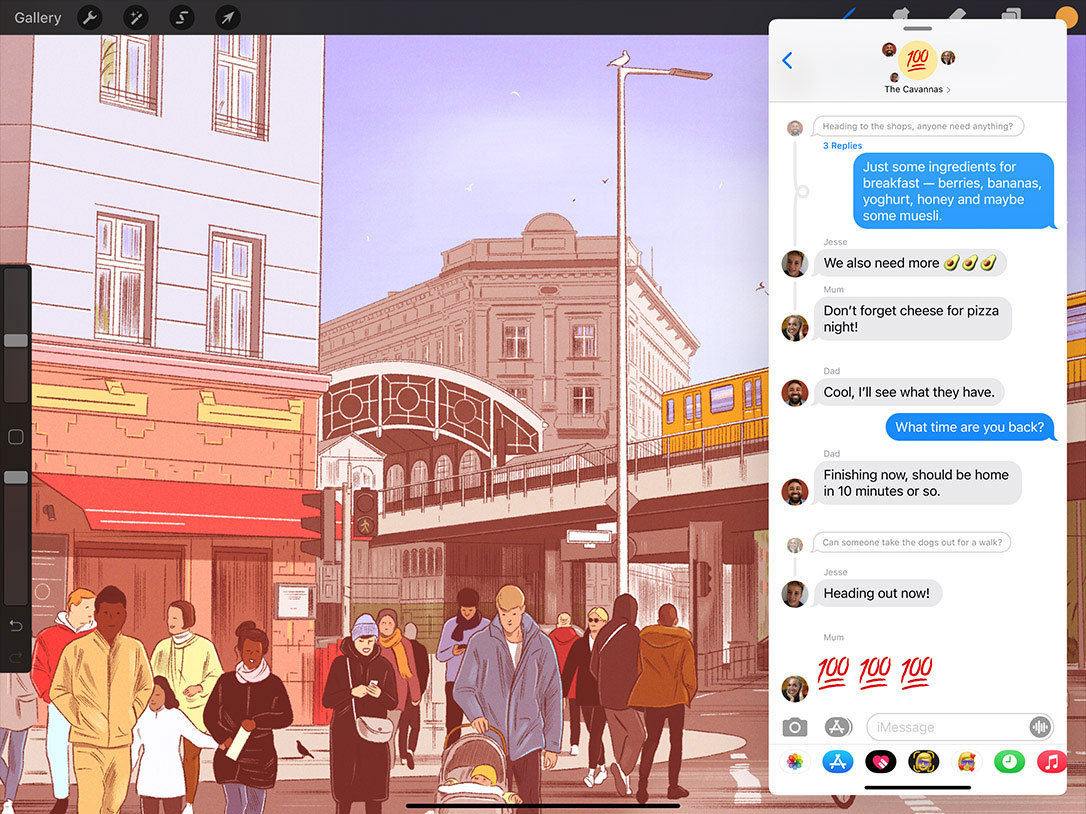Tap Jesse's avatar beside 'Heading out now!'
The image size is (1086, 814).
794,594
